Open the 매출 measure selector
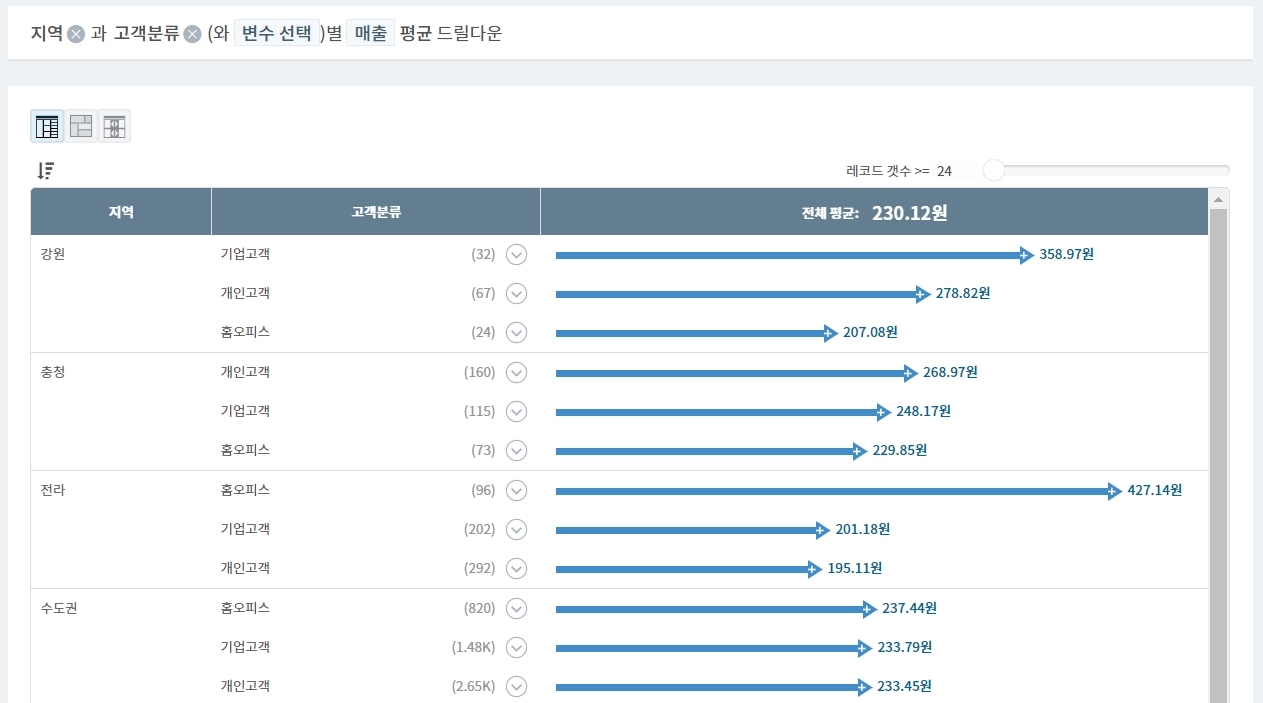Screen dimensions: 1263x703 coord(371,34)
